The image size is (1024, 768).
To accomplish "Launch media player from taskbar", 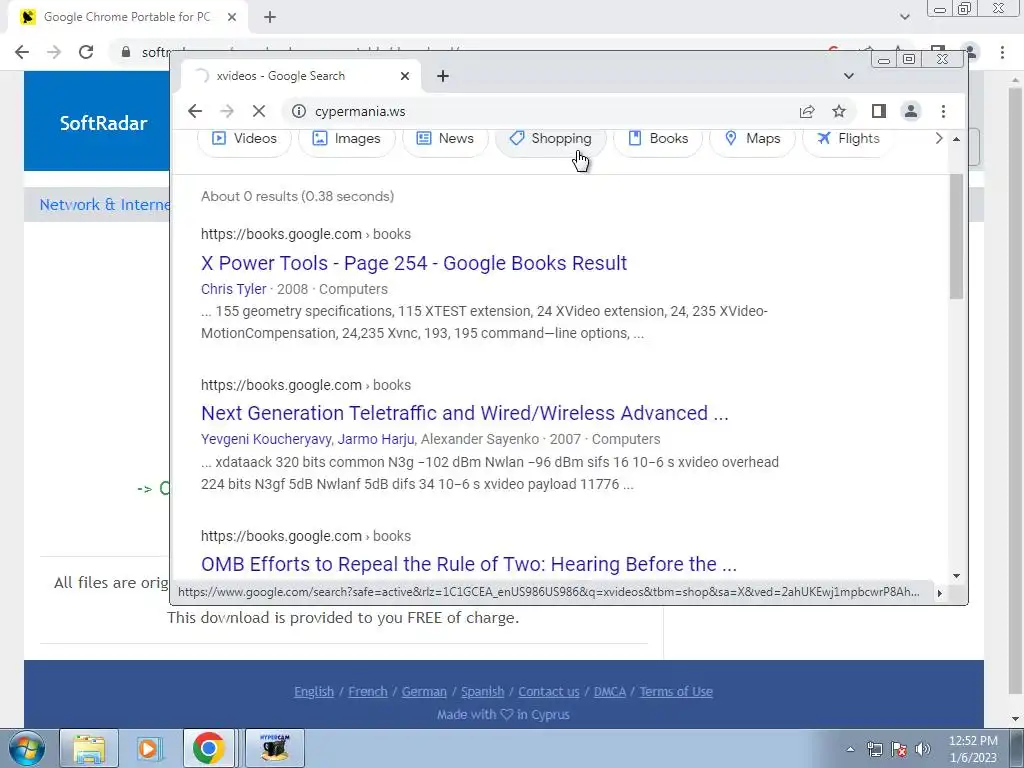I will coord(150,748).
